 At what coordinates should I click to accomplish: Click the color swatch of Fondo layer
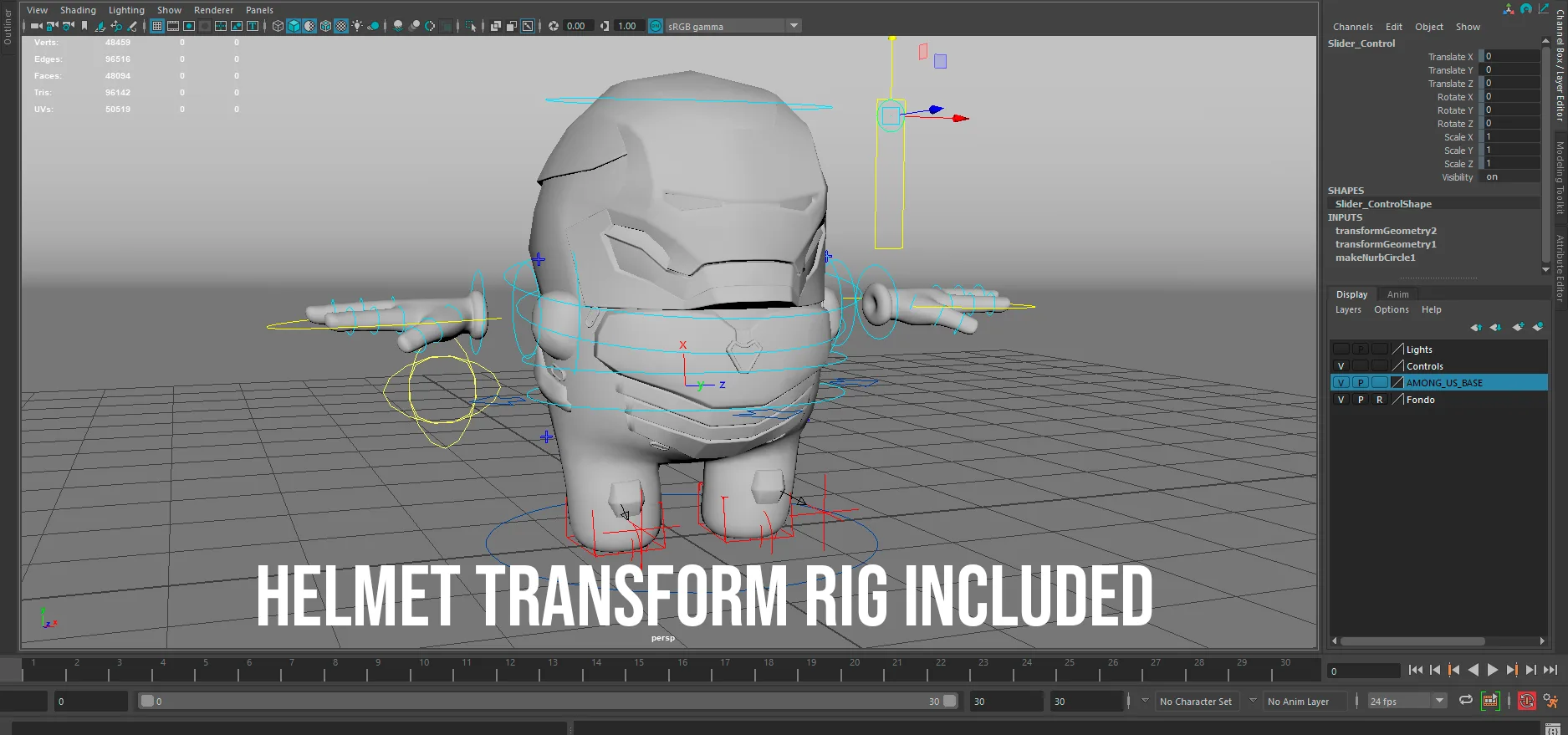coord(1397,400)
